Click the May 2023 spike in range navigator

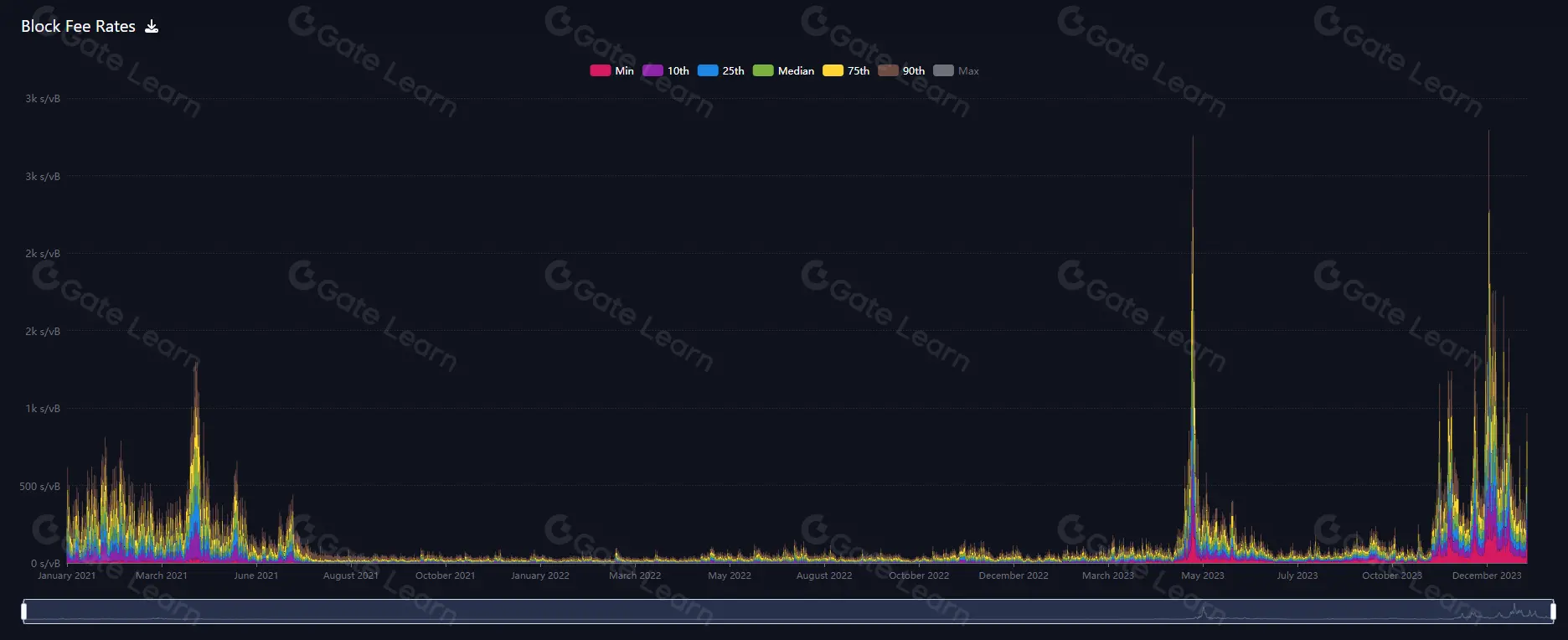(1202, 613)
